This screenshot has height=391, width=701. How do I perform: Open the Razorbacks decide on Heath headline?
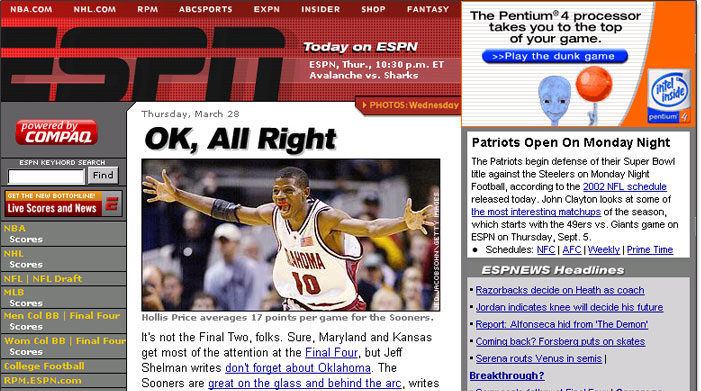point(560,290)
